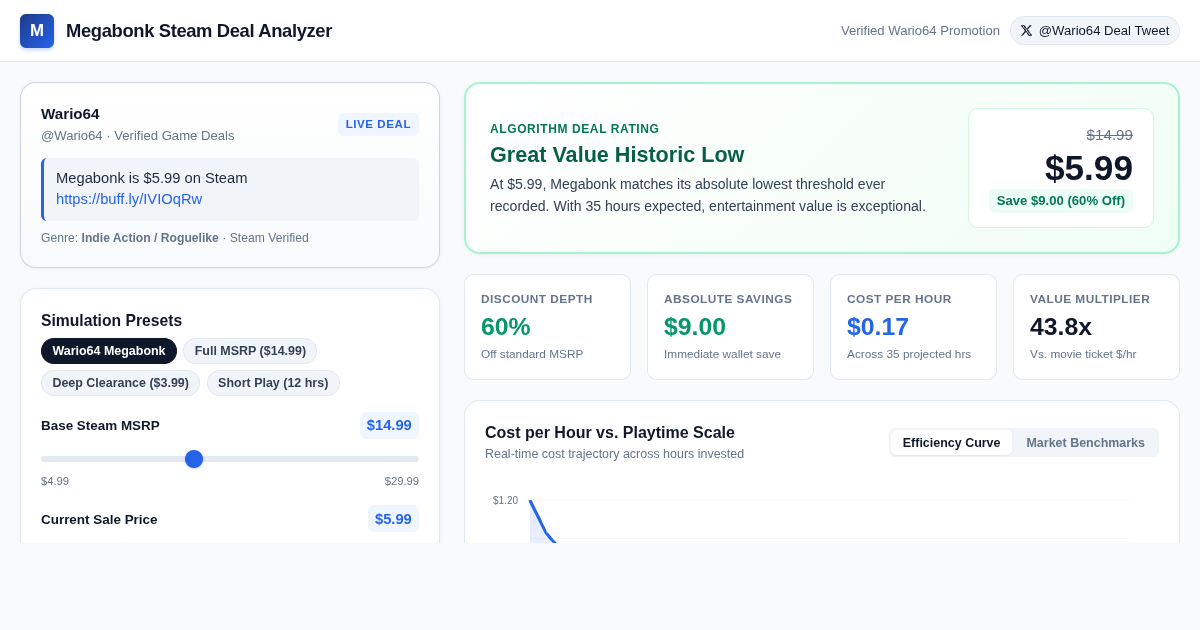Viewport: 1200px width, 630px height.
Task: Click the Great Value Historic Low heading
Action: [617, 155]
